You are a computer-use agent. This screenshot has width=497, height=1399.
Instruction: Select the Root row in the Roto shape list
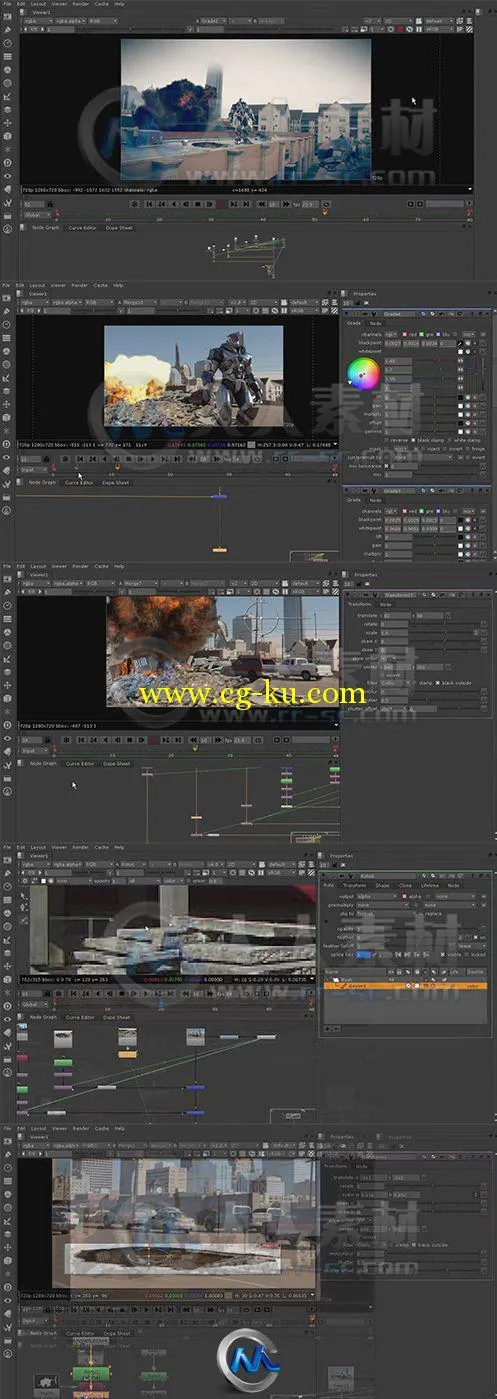tap(405, 979)
